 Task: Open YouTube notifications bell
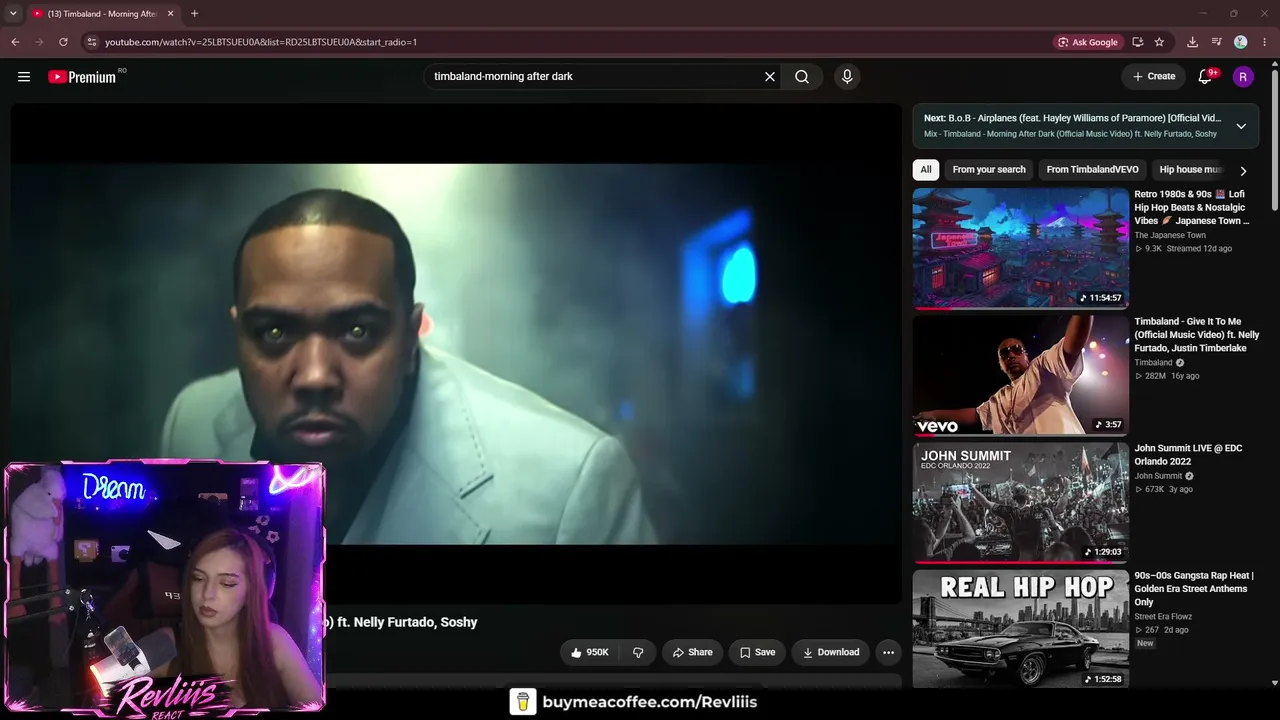(1205, 76)
